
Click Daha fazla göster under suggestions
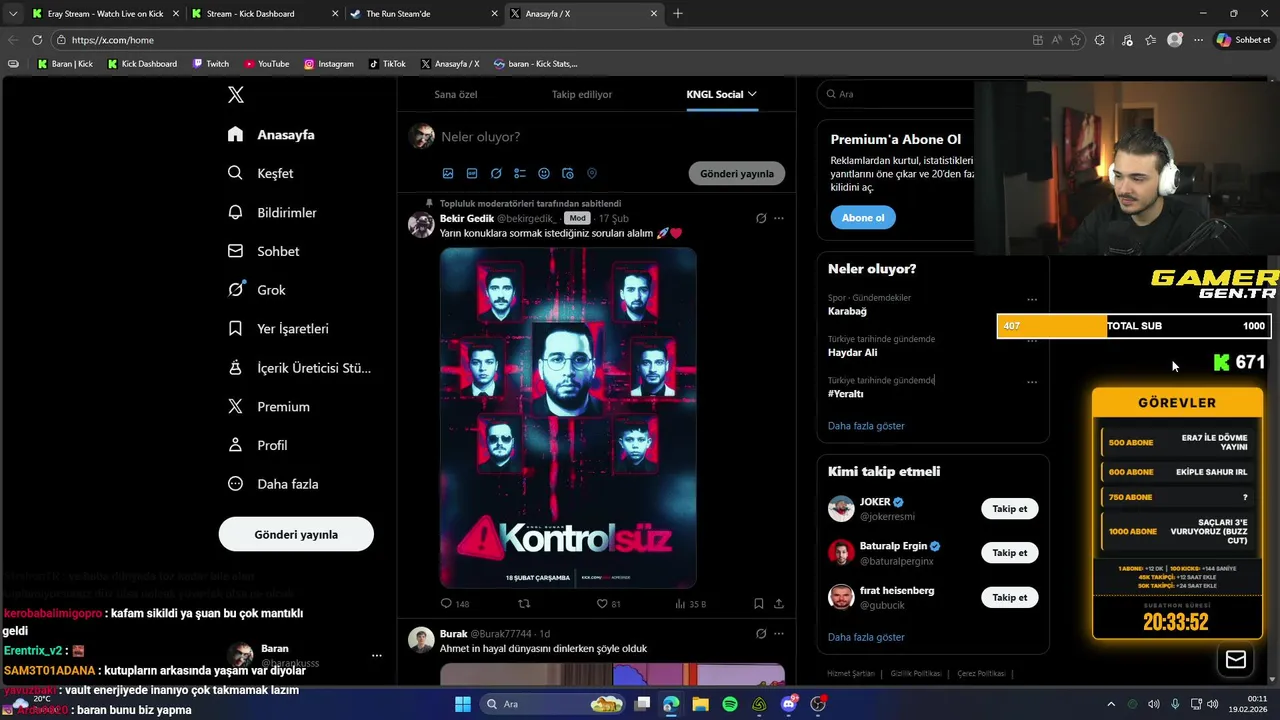(866, 637)
